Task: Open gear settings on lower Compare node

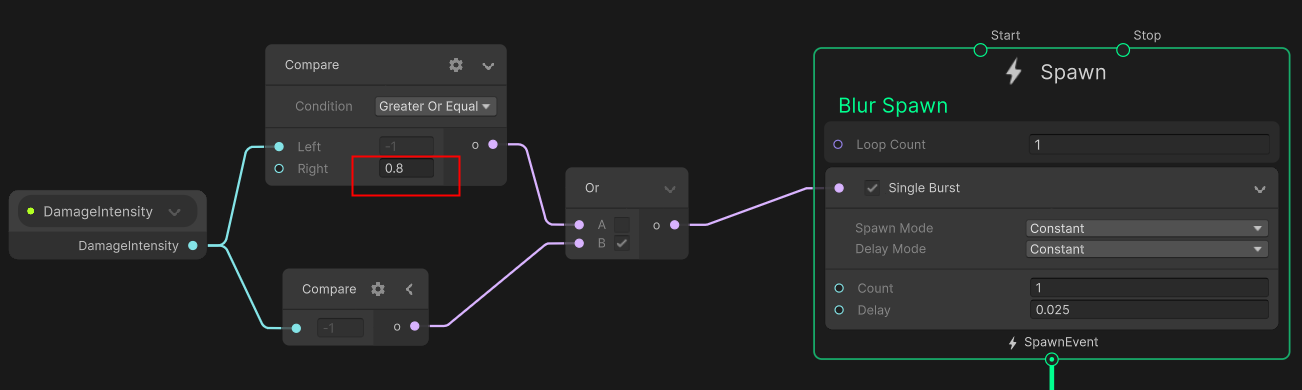Action: pyautogui.click(x=378, y=289)
